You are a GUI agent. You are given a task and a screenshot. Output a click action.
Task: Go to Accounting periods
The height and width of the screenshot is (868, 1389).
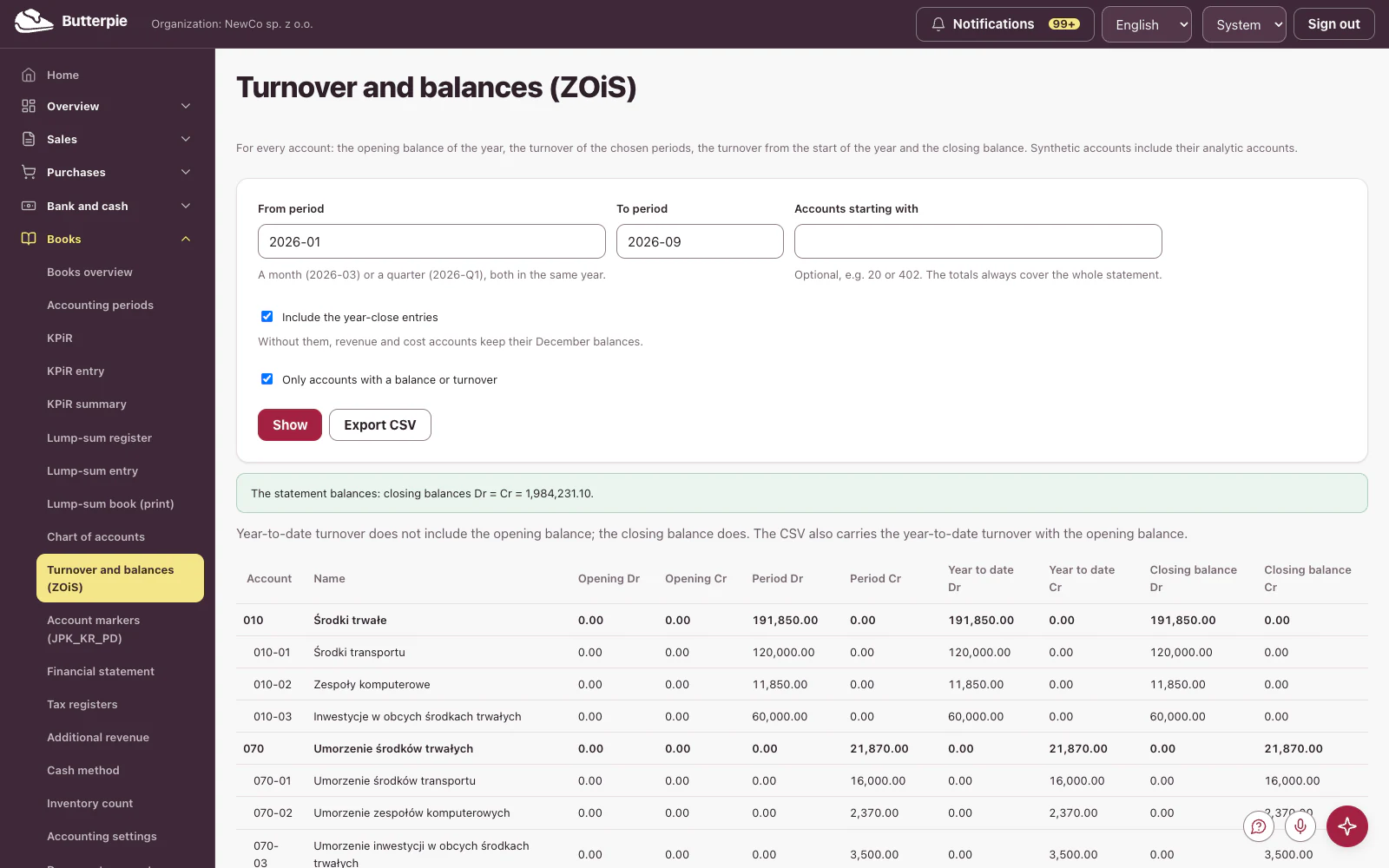[100, 305]
